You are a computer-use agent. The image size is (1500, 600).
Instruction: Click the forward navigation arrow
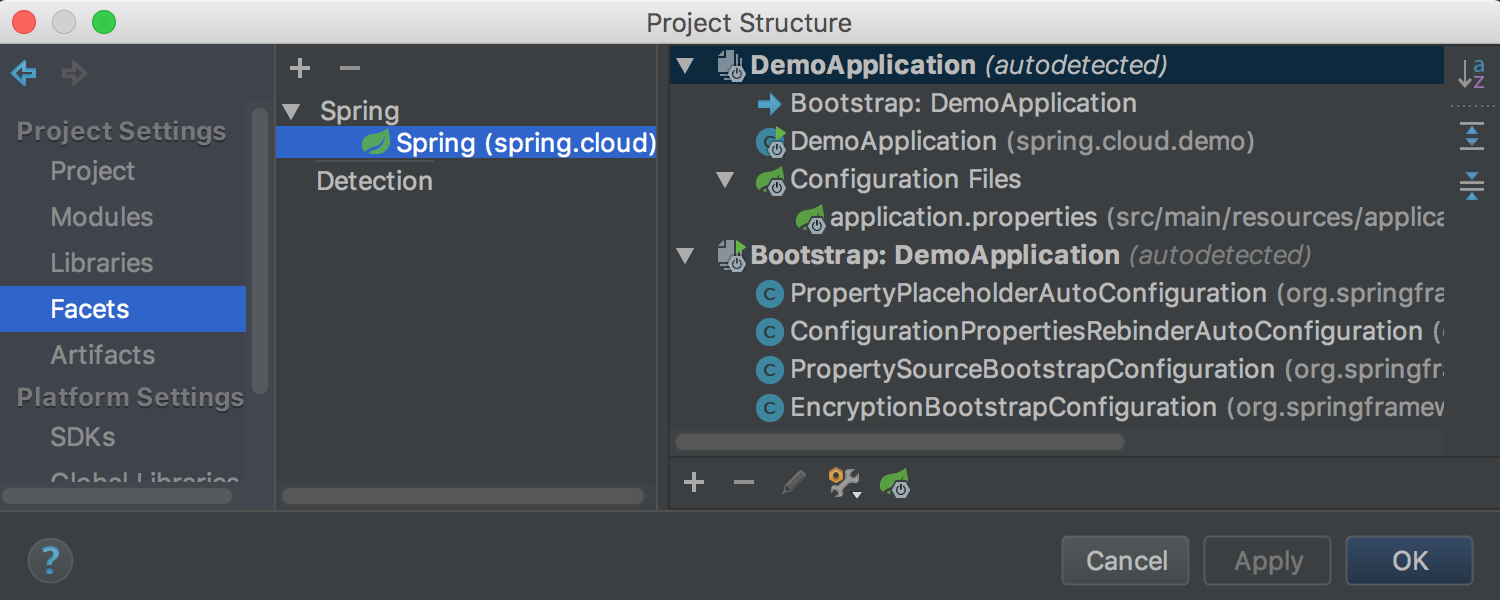click(74, 73)
